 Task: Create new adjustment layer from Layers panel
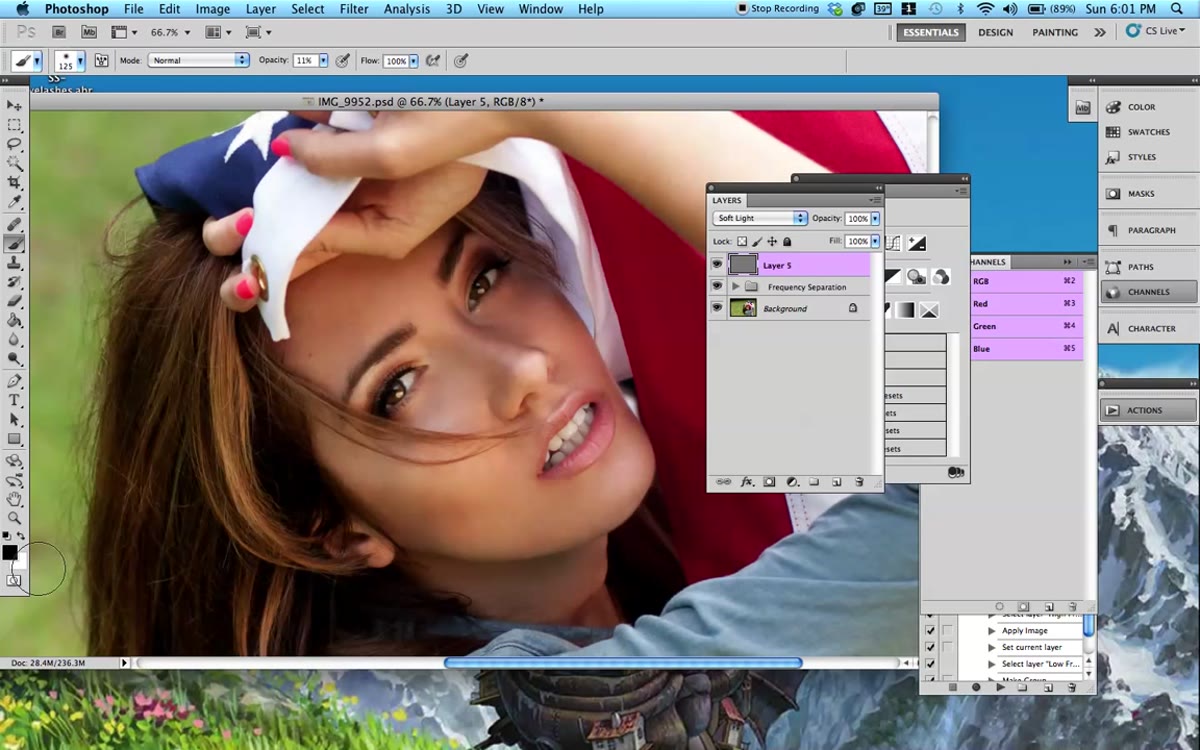792,482
